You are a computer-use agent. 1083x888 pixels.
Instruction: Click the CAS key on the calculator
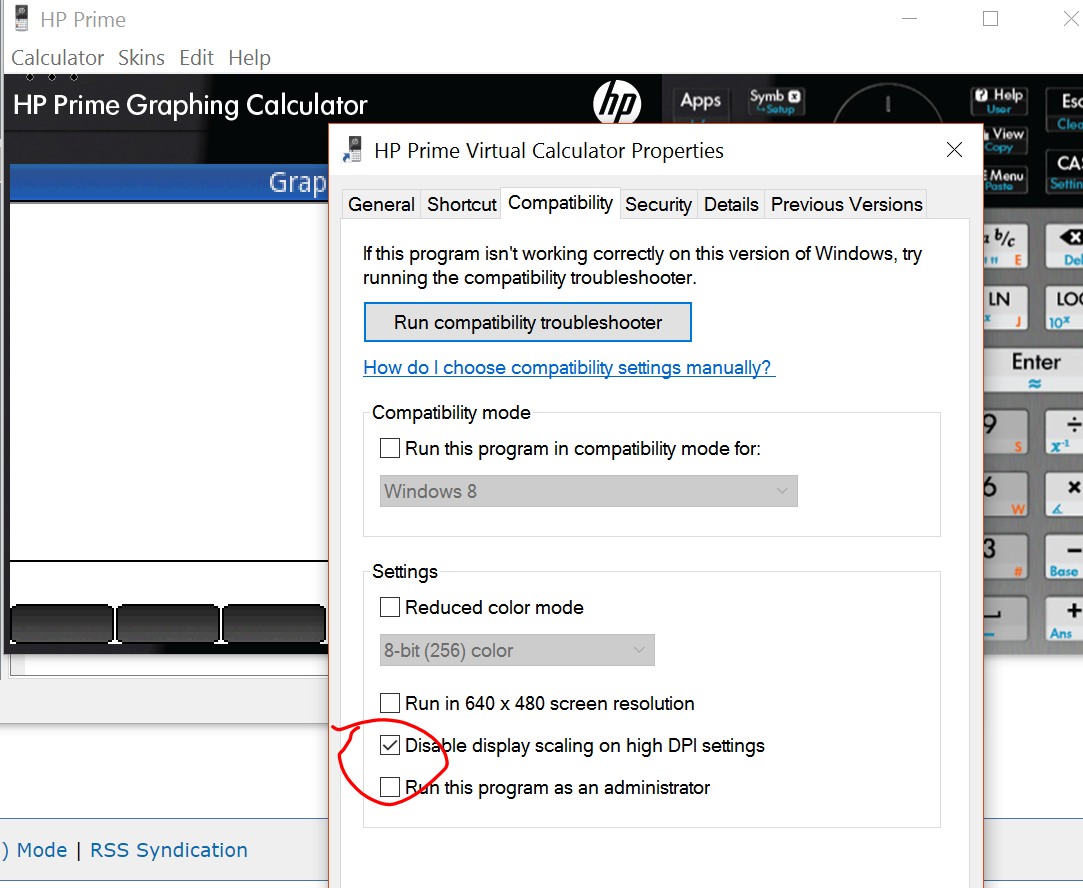(x=1064, y=172)
